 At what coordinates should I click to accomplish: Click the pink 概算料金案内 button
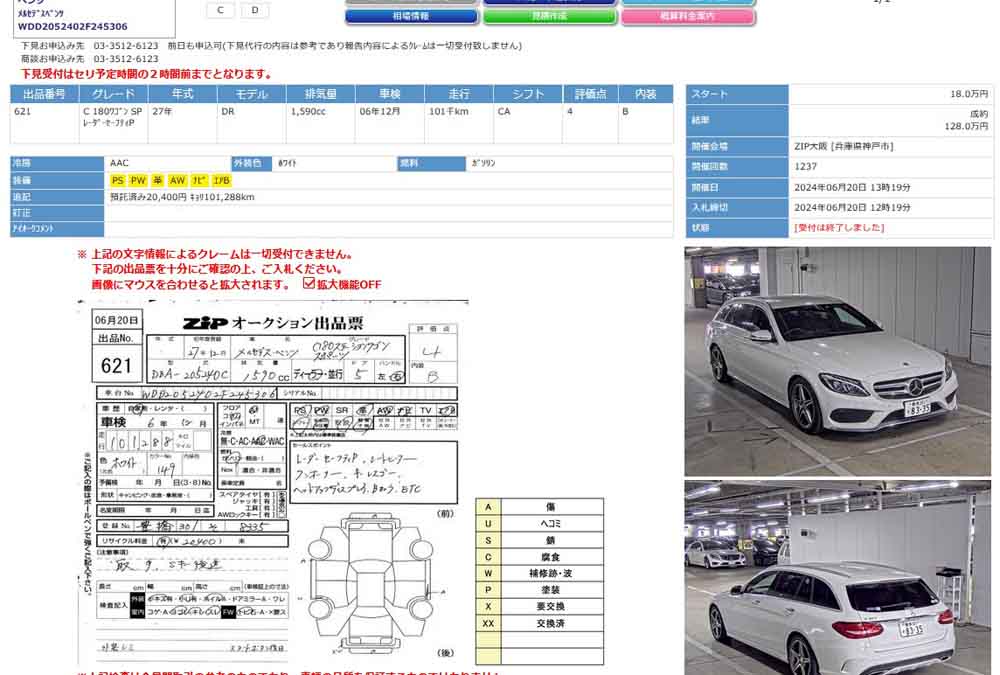point(688,17)
